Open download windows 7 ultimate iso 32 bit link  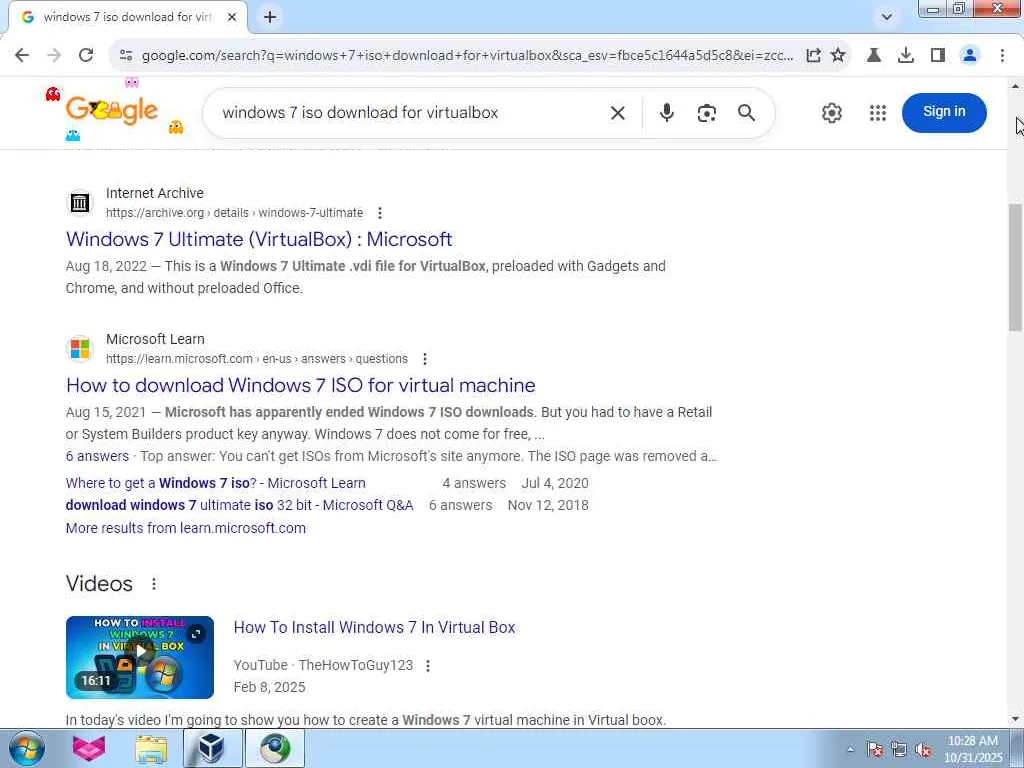click(x=240, y=505)
